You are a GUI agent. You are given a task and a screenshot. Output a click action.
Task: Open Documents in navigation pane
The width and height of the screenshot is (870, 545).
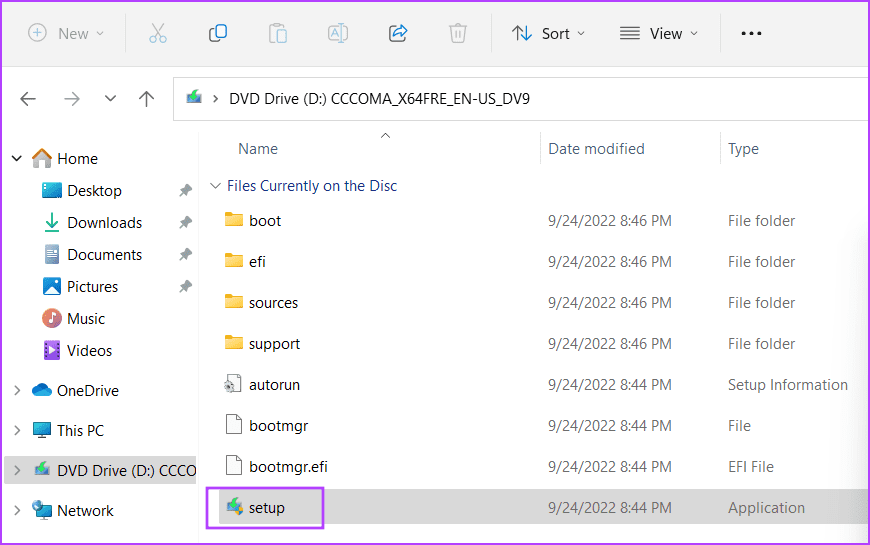(x=93, y=255)
